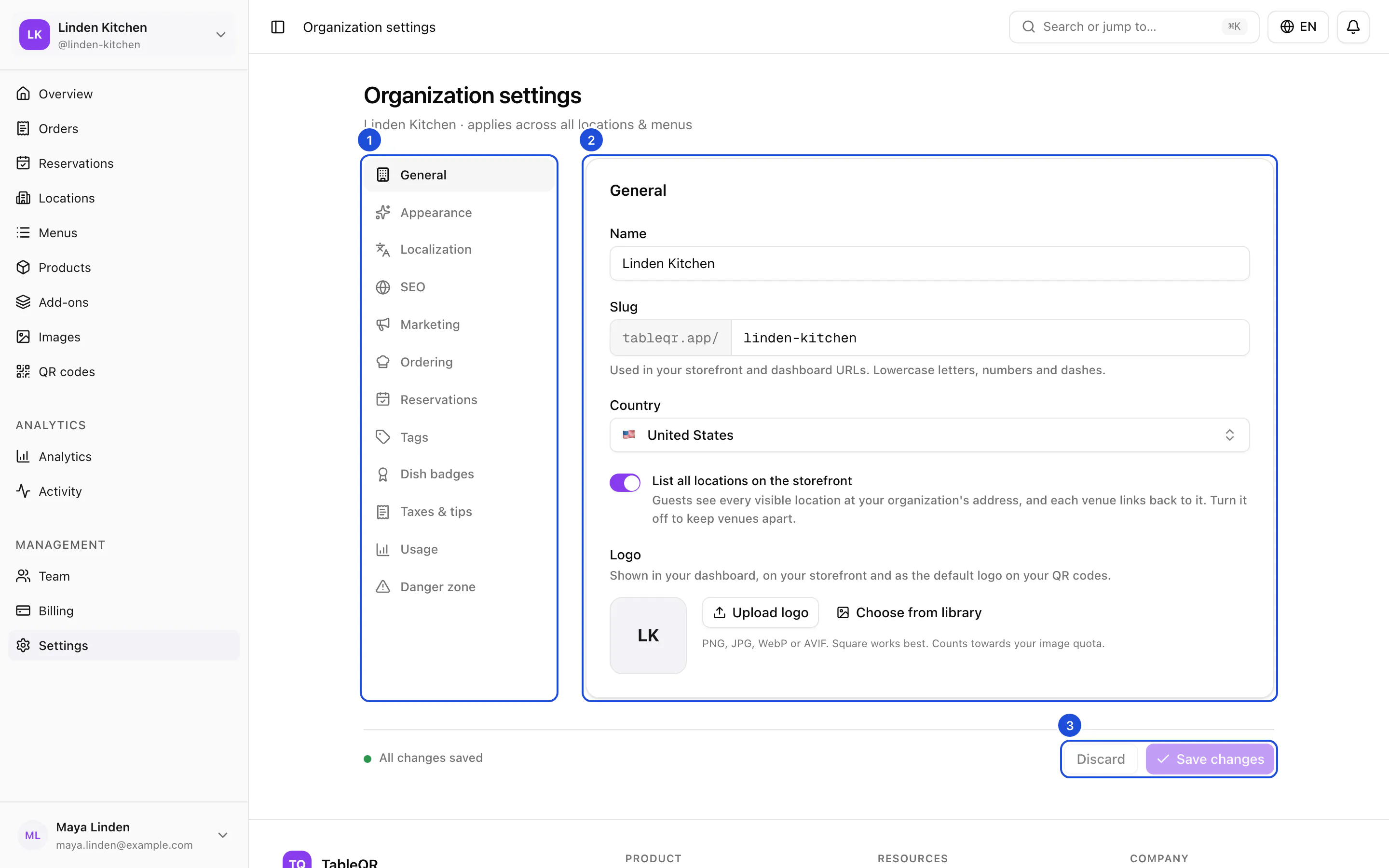Go to Add-ons layers icon
This screenshot has height=868, width=1389.
point(23,302)
